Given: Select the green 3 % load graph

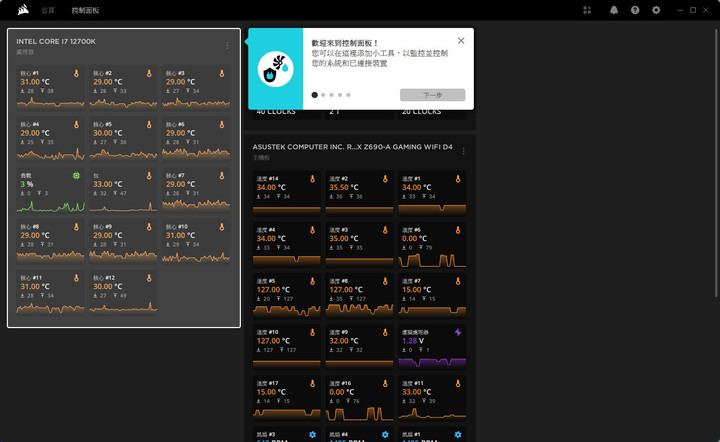Looking at the screenshot, I should click(51, 205).
